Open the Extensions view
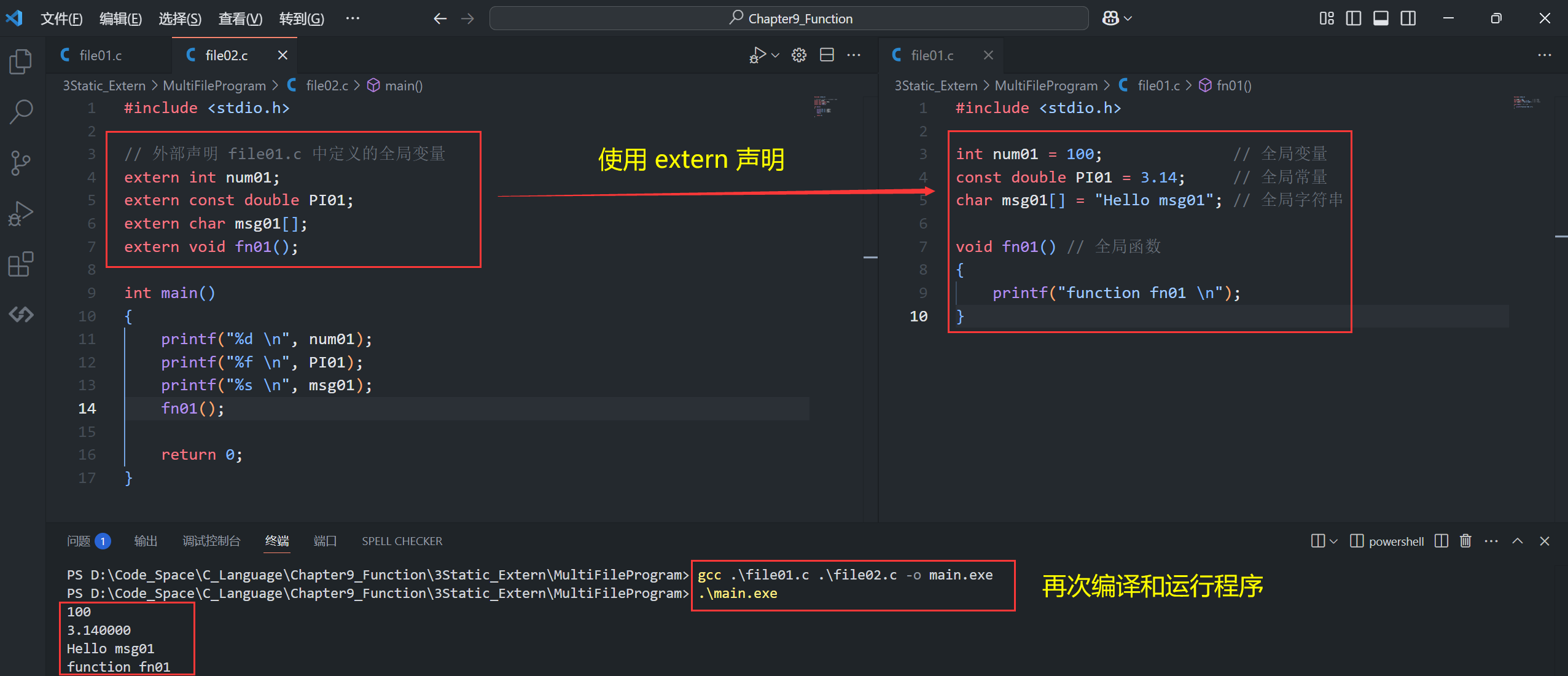Viewport: 1568px width, 676px height. tap(21, 264)
